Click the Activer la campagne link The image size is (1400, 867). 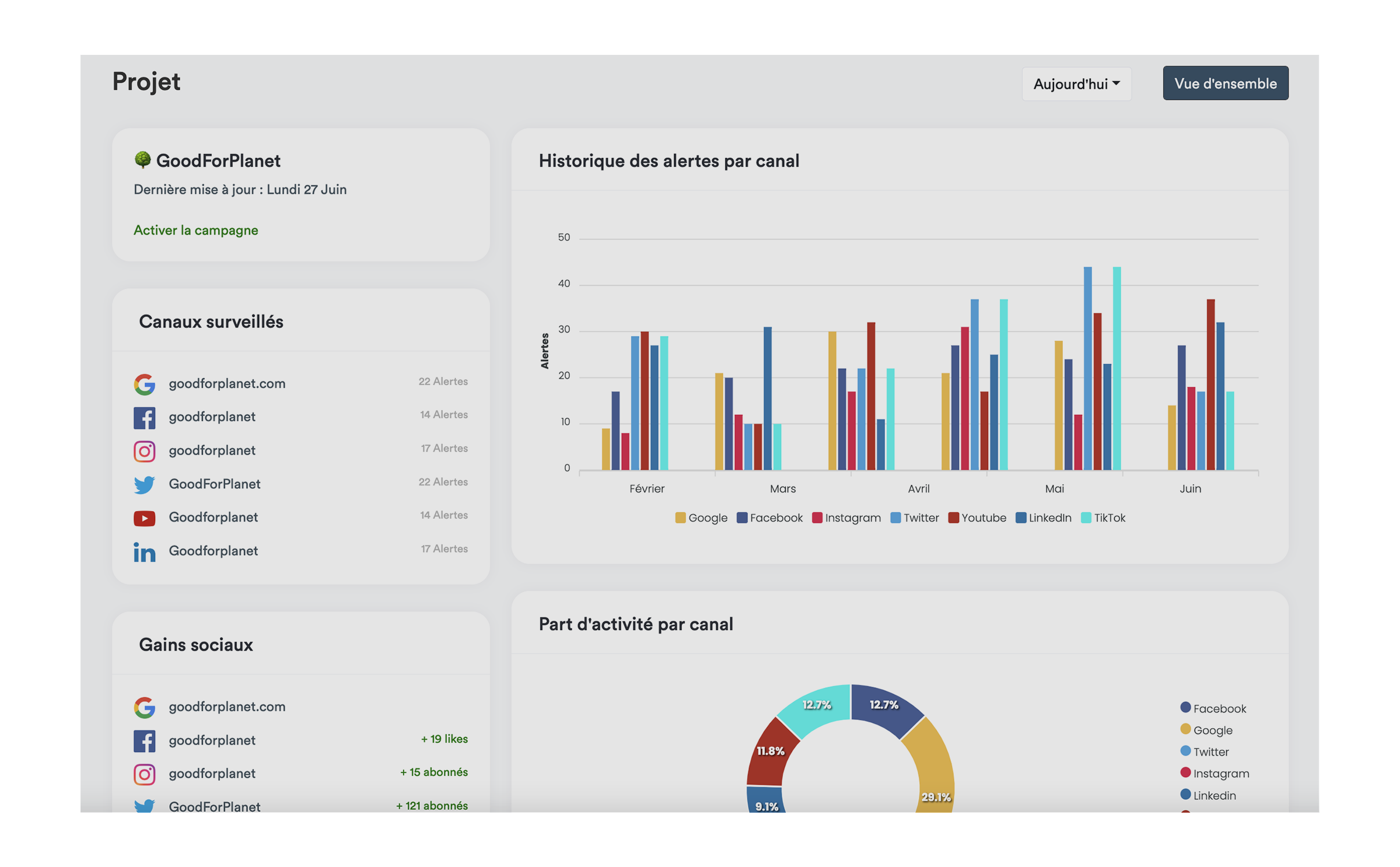coord(195,230)
